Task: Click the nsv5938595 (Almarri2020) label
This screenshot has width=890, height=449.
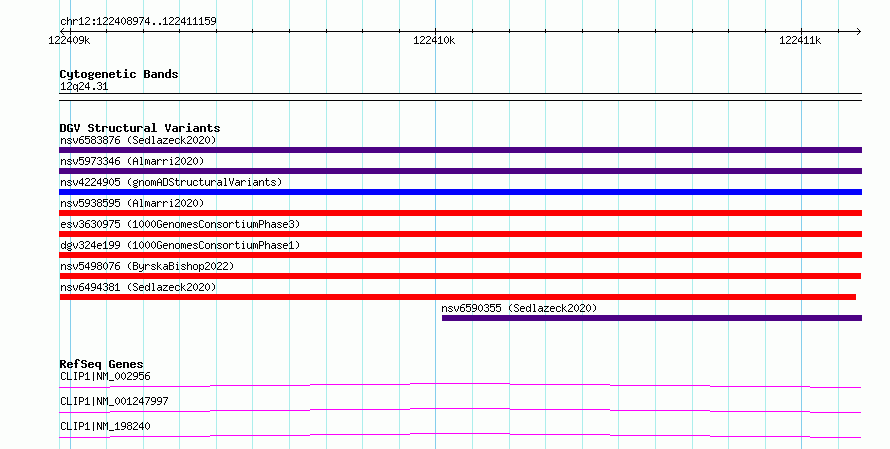Action: (x=132, y=203)
